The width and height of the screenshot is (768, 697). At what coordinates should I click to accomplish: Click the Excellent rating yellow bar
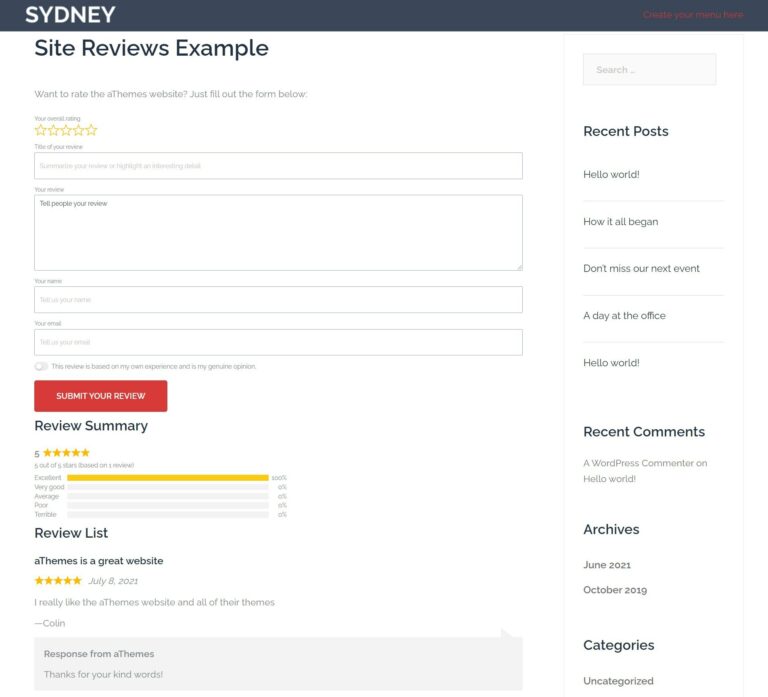point(167,478)
